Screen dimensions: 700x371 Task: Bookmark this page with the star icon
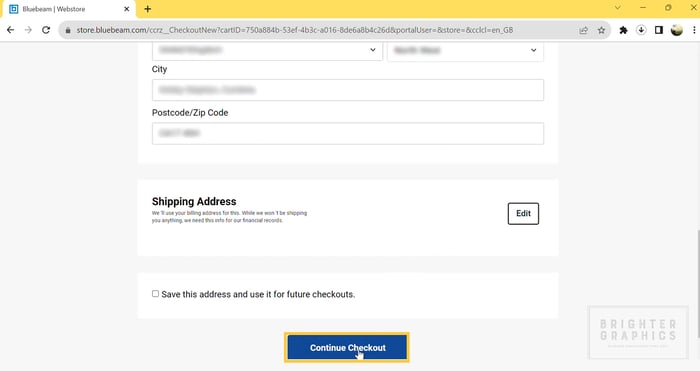601,30
